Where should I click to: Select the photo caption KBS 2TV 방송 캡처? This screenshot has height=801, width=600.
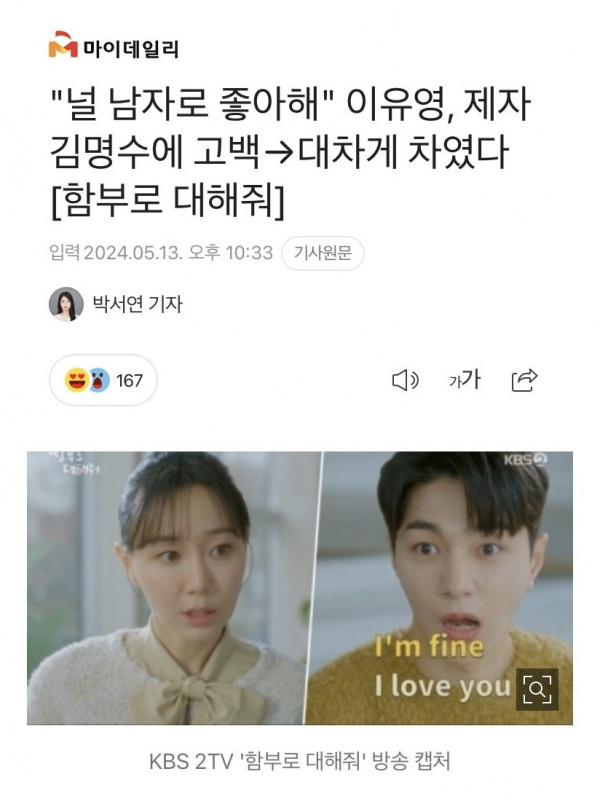[x=300, y=761]
